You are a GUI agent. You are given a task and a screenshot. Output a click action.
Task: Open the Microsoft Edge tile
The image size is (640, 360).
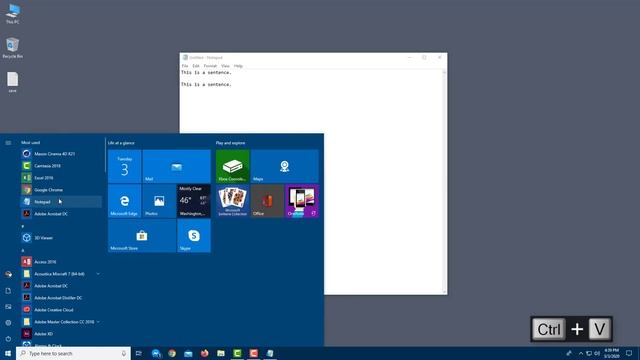tap(124, 201)
